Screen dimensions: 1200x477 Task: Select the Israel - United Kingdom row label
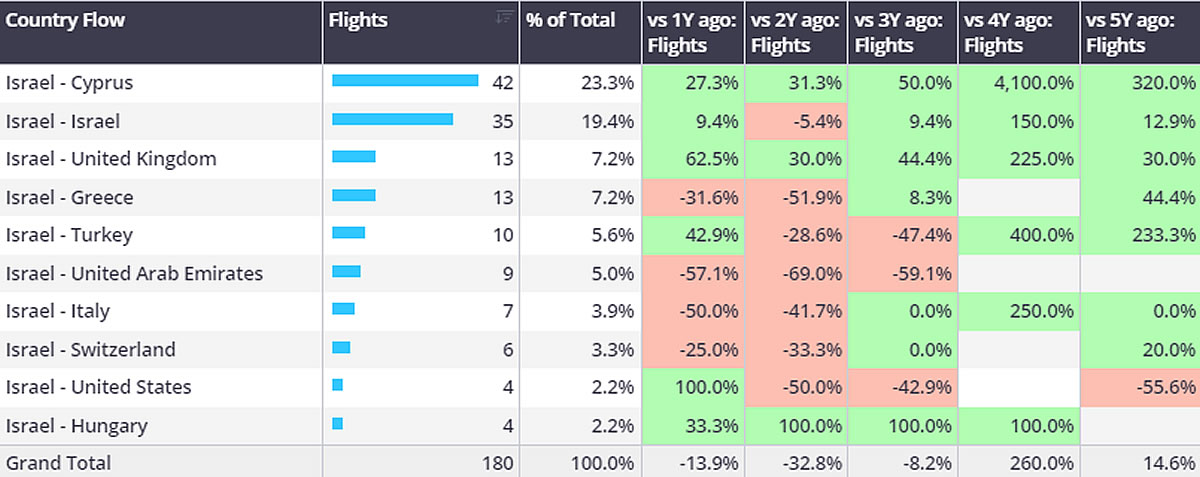[111, 159]
